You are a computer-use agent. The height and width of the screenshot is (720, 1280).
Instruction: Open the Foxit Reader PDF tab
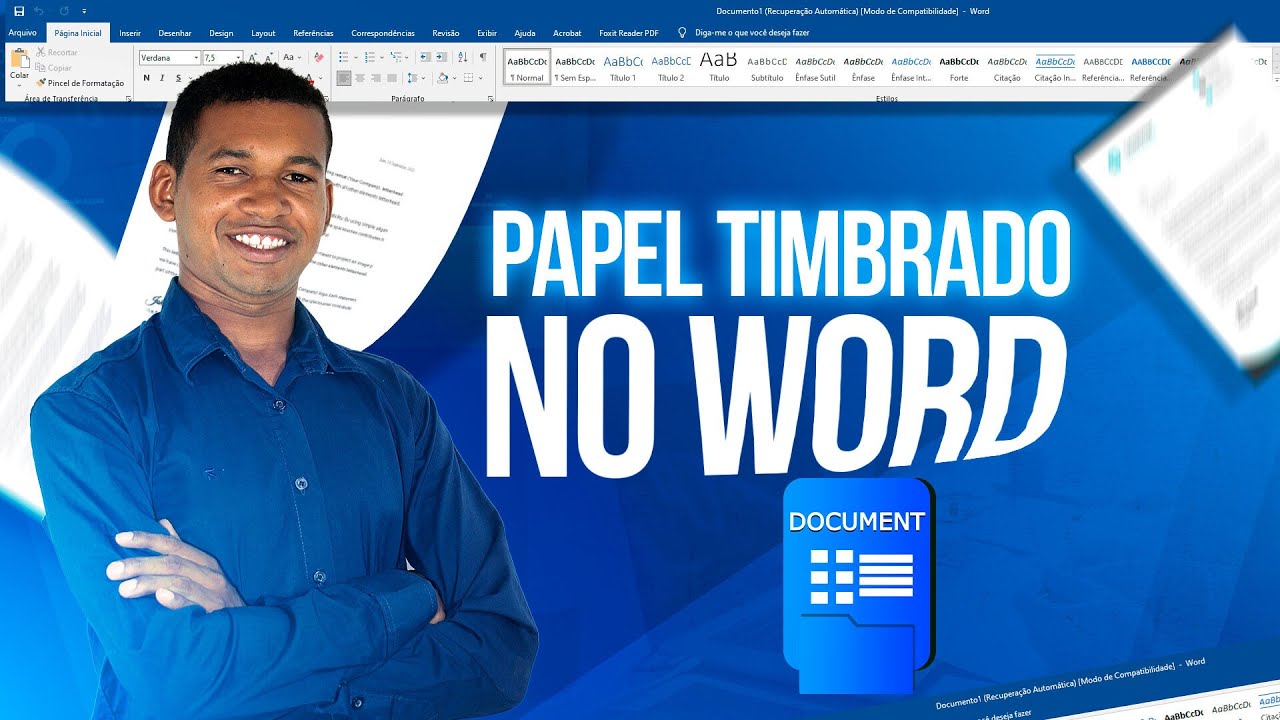click(x=629, y=33)
